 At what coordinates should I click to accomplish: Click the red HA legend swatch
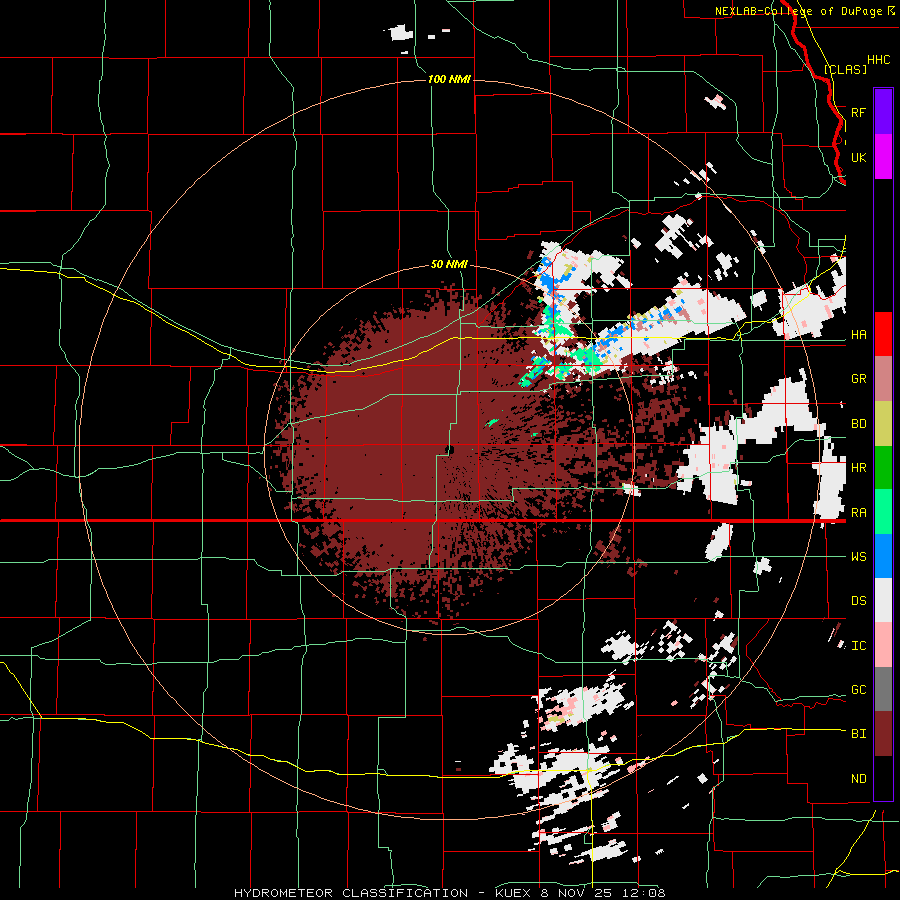tap(883, 334)
